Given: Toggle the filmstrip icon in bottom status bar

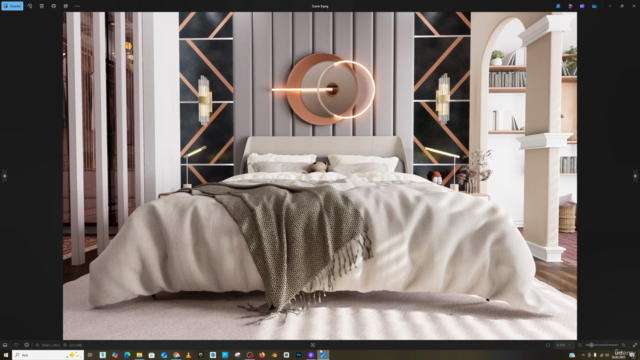Looking at the screenshot, I should pyautogui.click(x=5, y=345).
